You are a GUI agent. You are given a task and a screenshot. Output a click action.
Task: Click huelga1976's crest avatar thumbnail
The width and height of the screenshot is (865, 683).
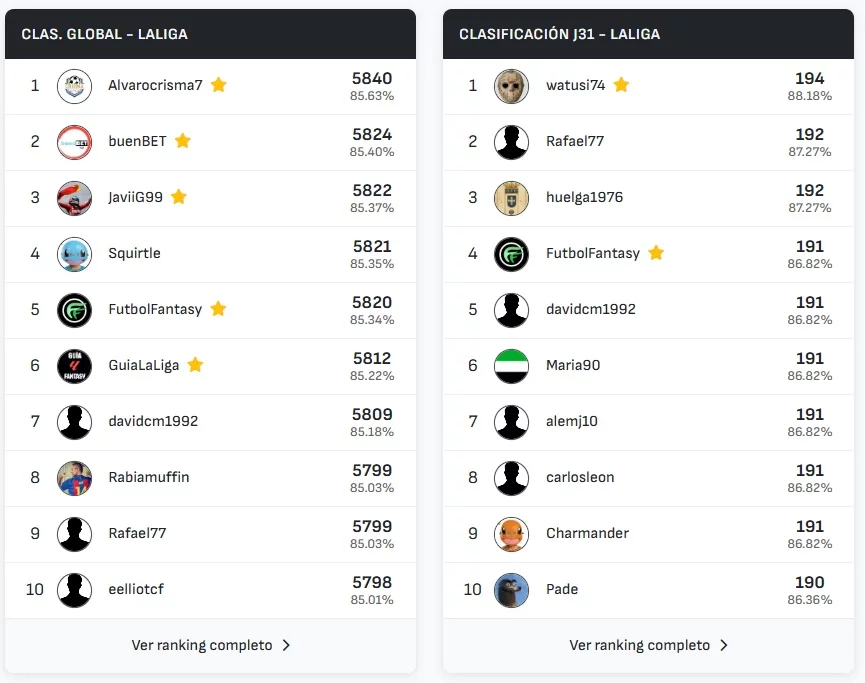(x=512, y=198)
